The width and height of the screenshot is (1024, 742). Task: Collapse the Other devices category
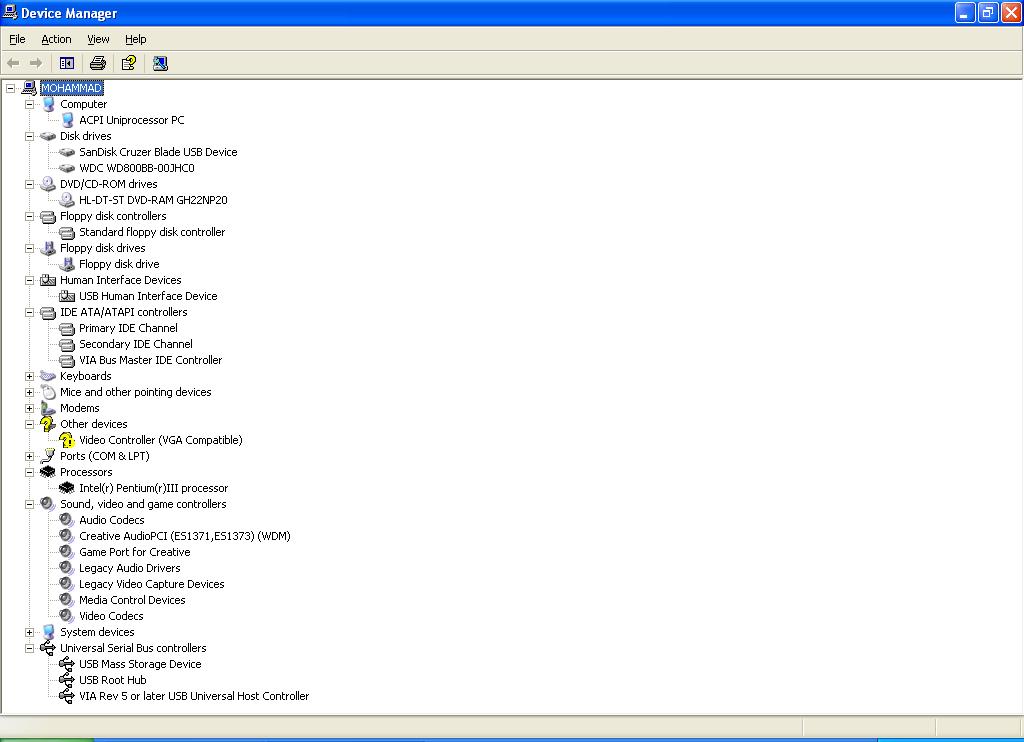(x=29, y=425)
